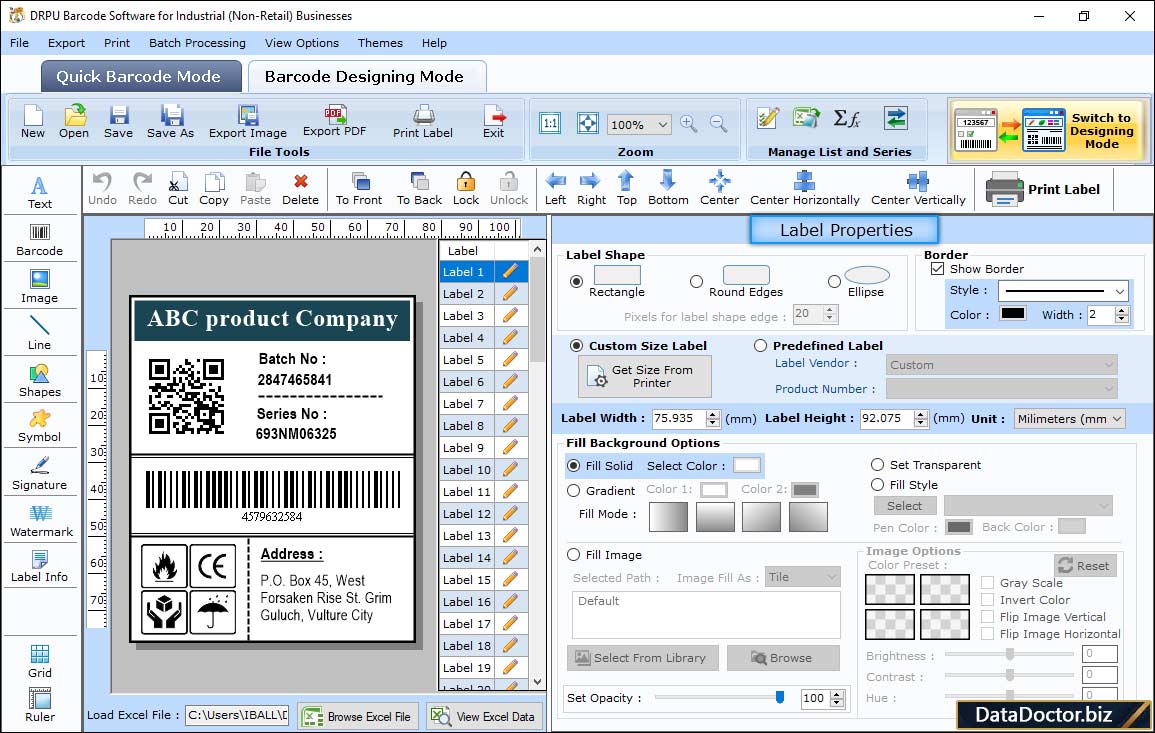Select Set Transparent background option
This screenshot has height=733, width=1155.
tap(877, 465)
